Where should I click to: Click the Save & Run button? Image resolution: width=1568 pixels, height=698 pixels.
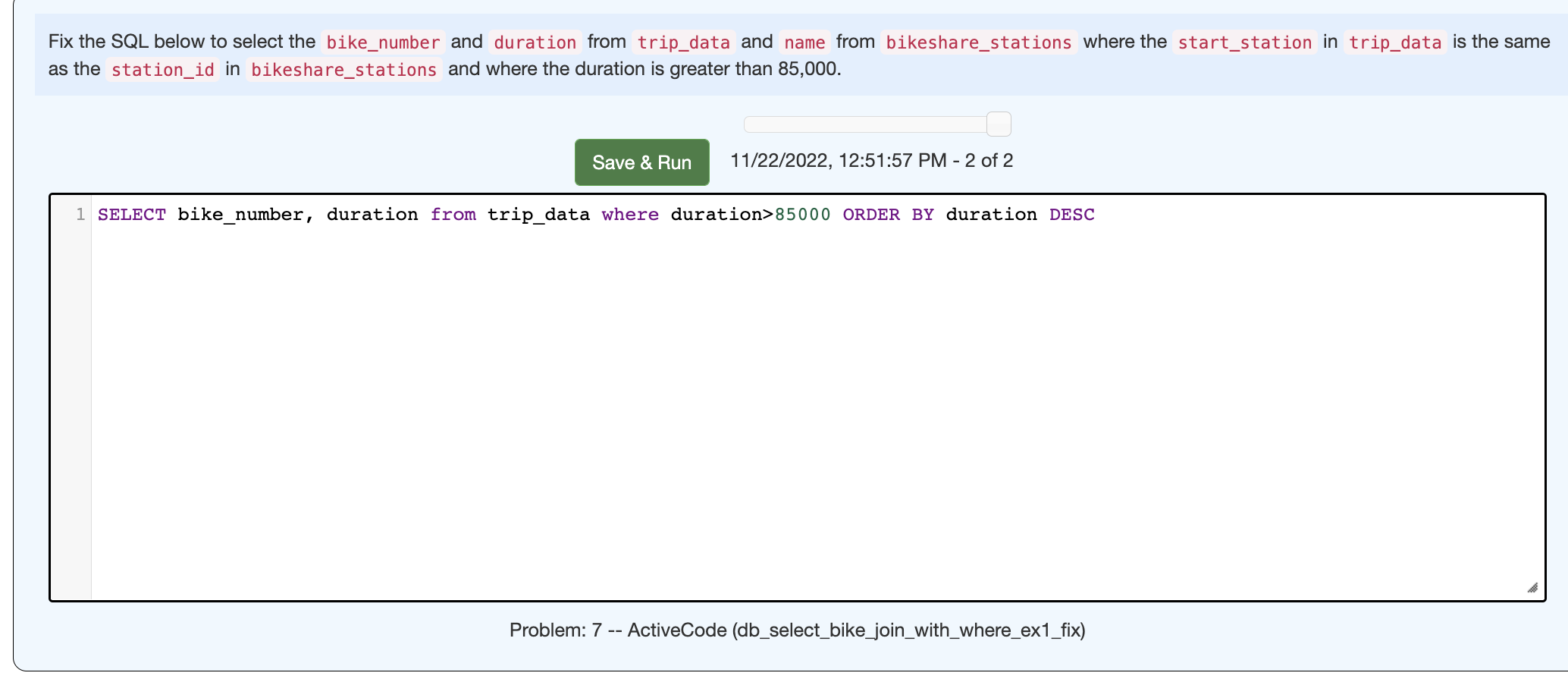coord(641,162)
